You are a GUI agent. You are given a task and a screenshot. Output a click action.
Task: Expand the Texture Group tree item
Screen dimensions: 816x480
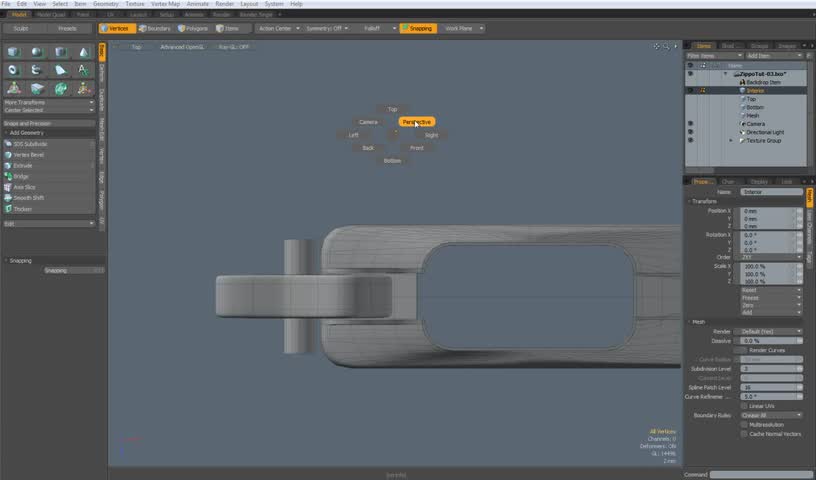pyautogui.click(x=731, y=141)
